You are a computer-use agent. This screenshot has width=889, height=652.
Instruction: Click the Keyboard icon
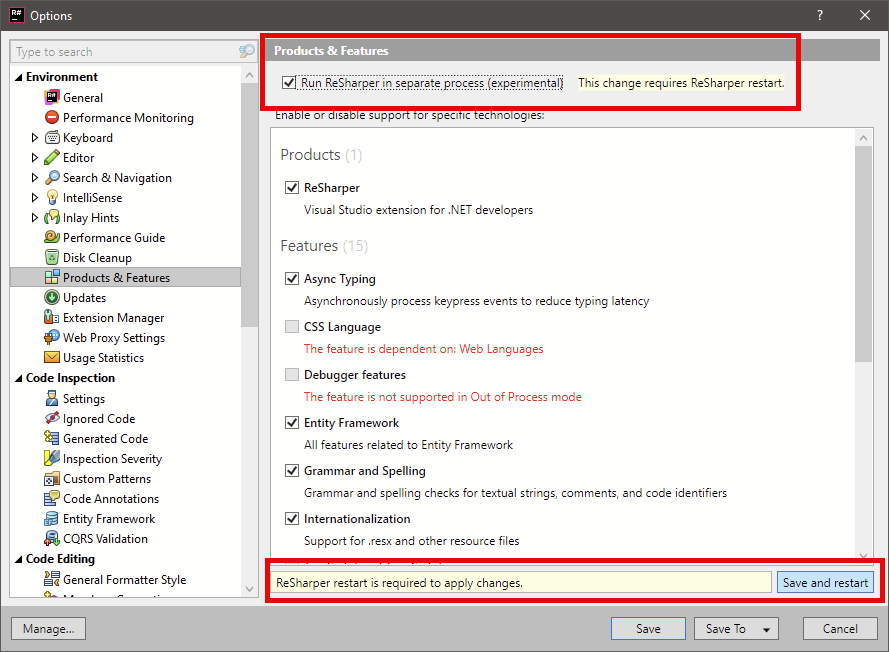(x=52, y=138)
